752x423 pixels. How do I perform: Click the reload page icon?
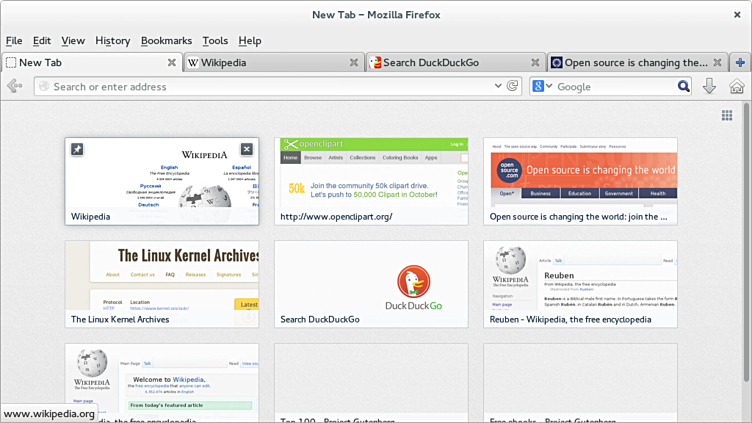513,87
